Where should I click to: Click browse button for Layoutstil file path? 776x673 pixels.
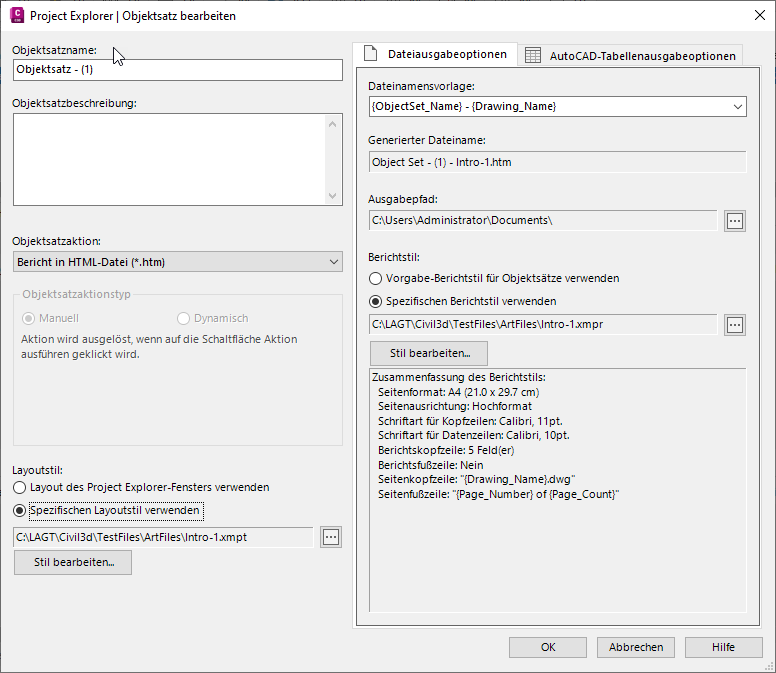coord(331,537)
